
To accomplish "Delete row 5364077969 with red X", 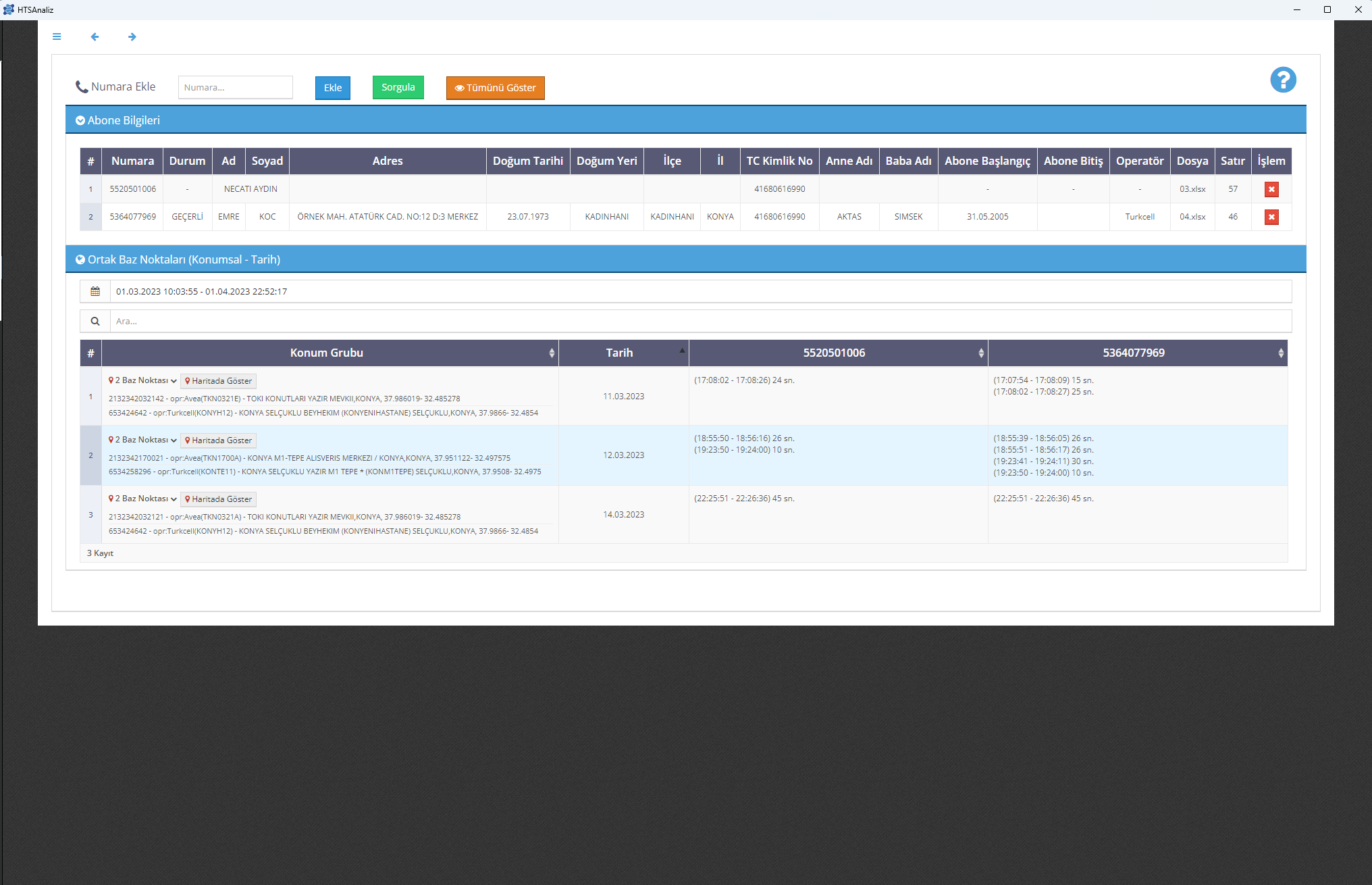I will 1271,217.
